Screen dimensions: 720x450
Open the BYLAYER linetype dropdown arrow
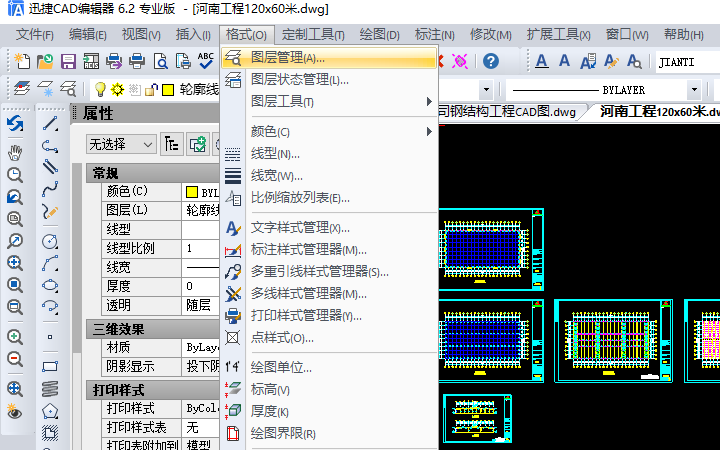(694, 90)
